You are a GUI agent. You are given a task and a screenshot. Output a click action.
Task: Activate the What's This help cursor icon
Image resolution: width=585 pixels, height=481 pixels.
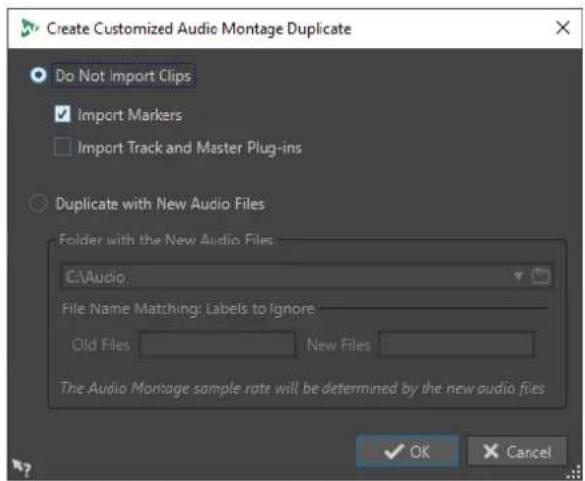(21, 467)
